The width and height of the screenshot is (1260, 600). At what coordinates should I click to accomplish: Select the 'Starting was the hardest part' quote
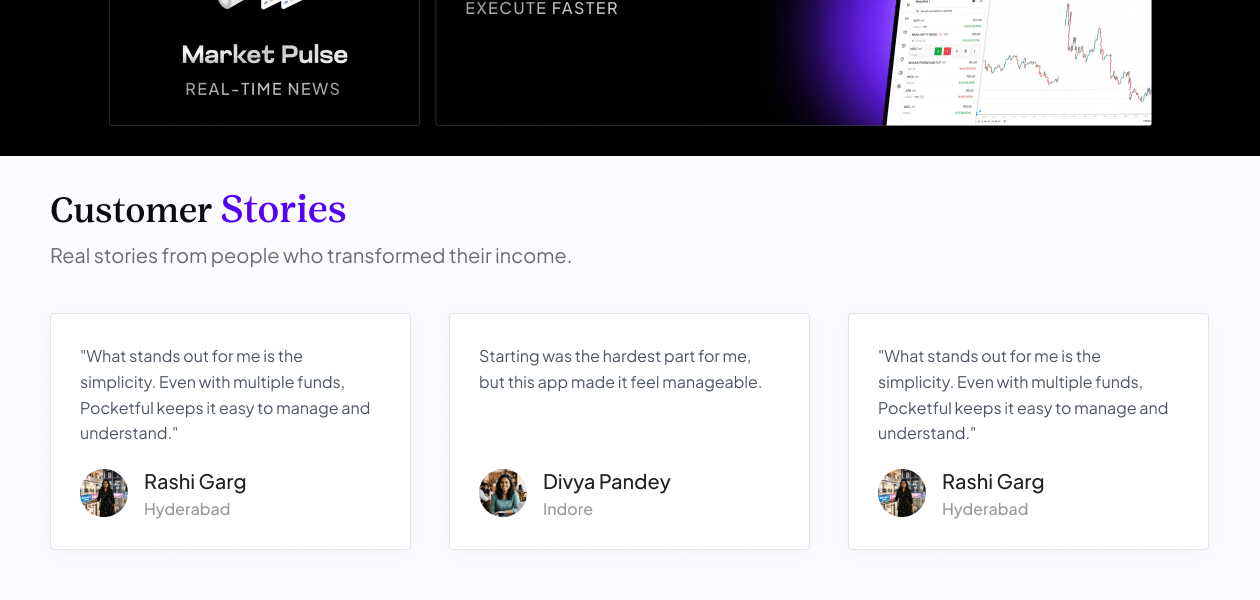click(x=620, y=369)
